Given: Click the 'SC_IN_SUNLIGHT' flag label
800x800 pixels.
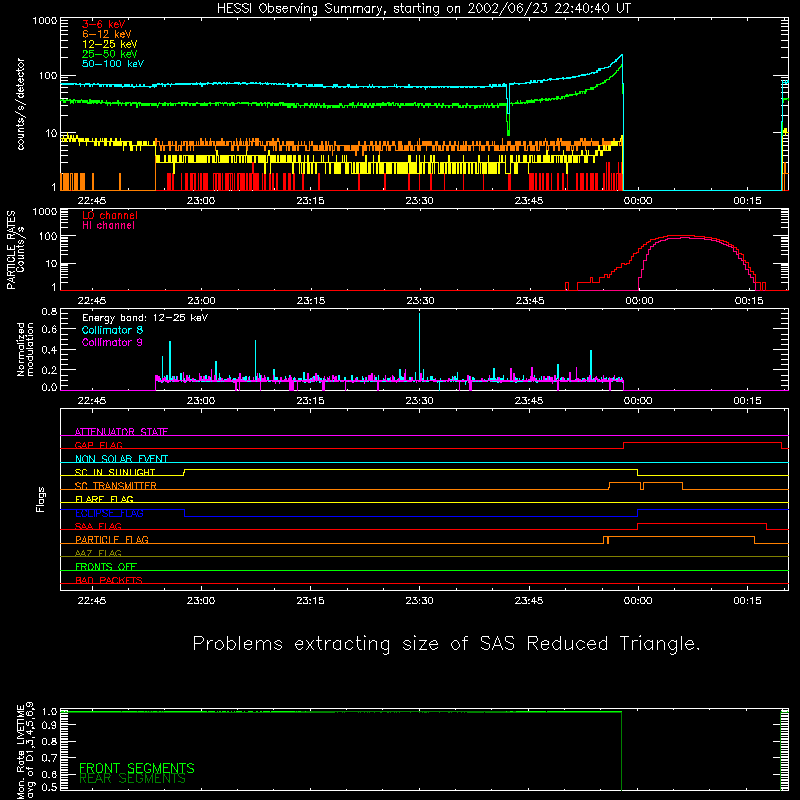Looking at the screenshot, I should click(x=115, y=472).
